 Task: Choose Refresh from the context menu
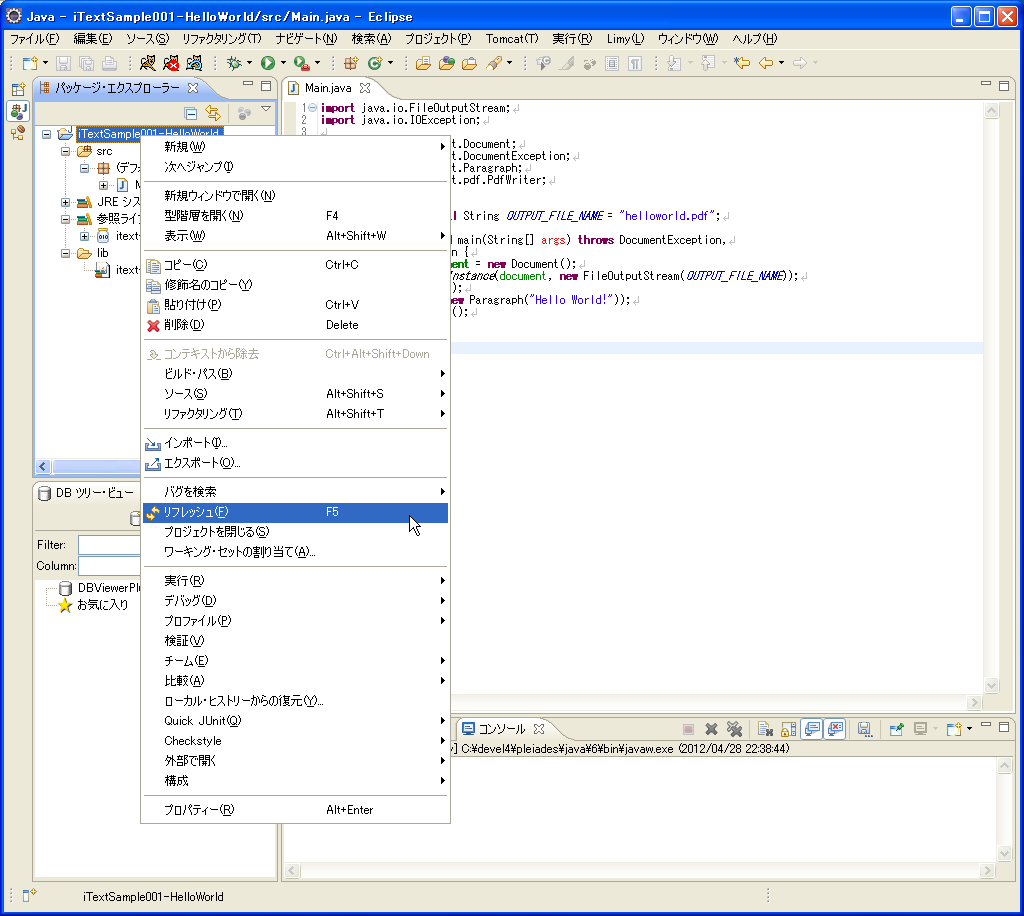click(x=295, y=513)
